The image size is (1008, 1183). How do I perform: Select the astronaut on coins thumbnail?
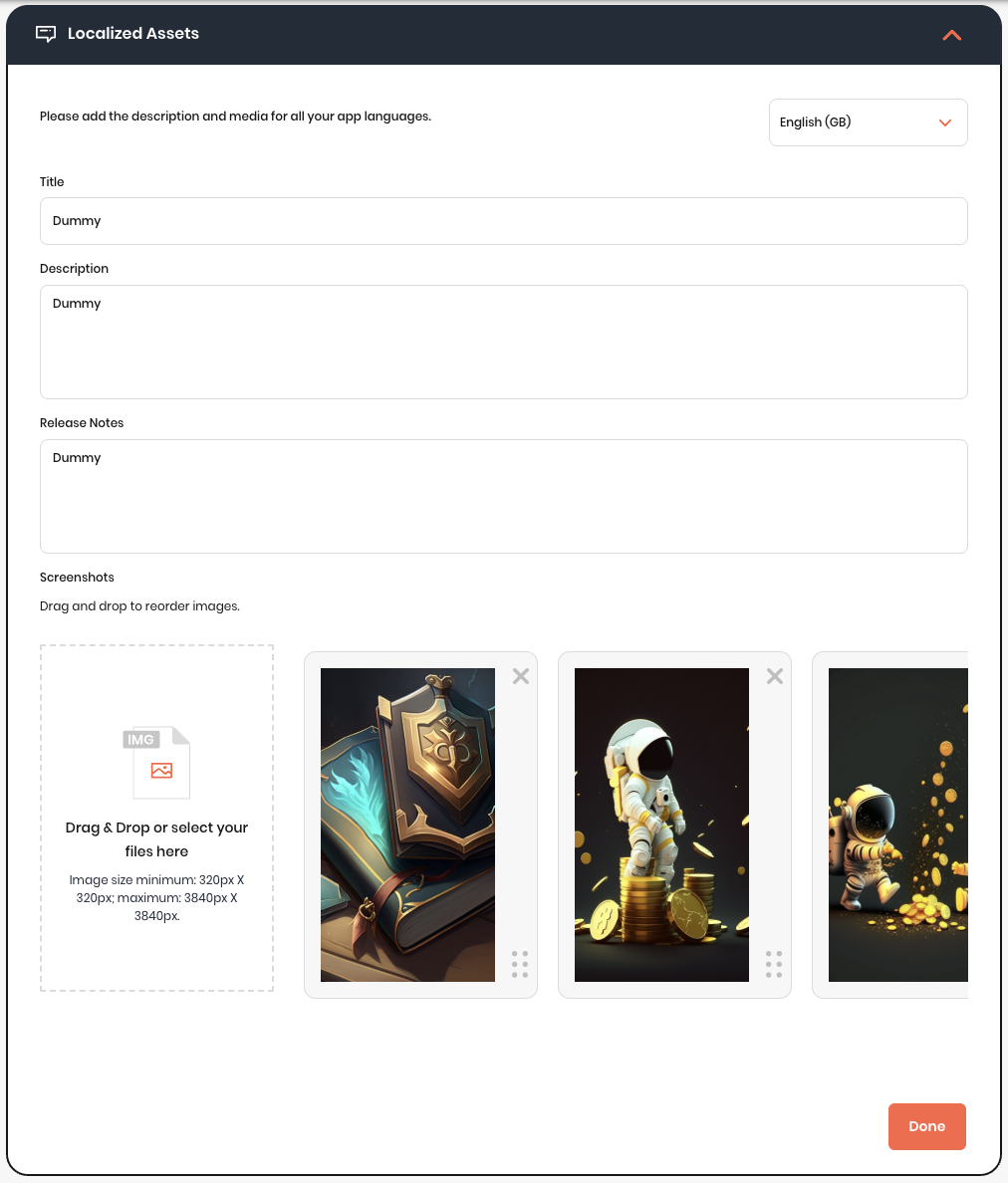[661, 825]
